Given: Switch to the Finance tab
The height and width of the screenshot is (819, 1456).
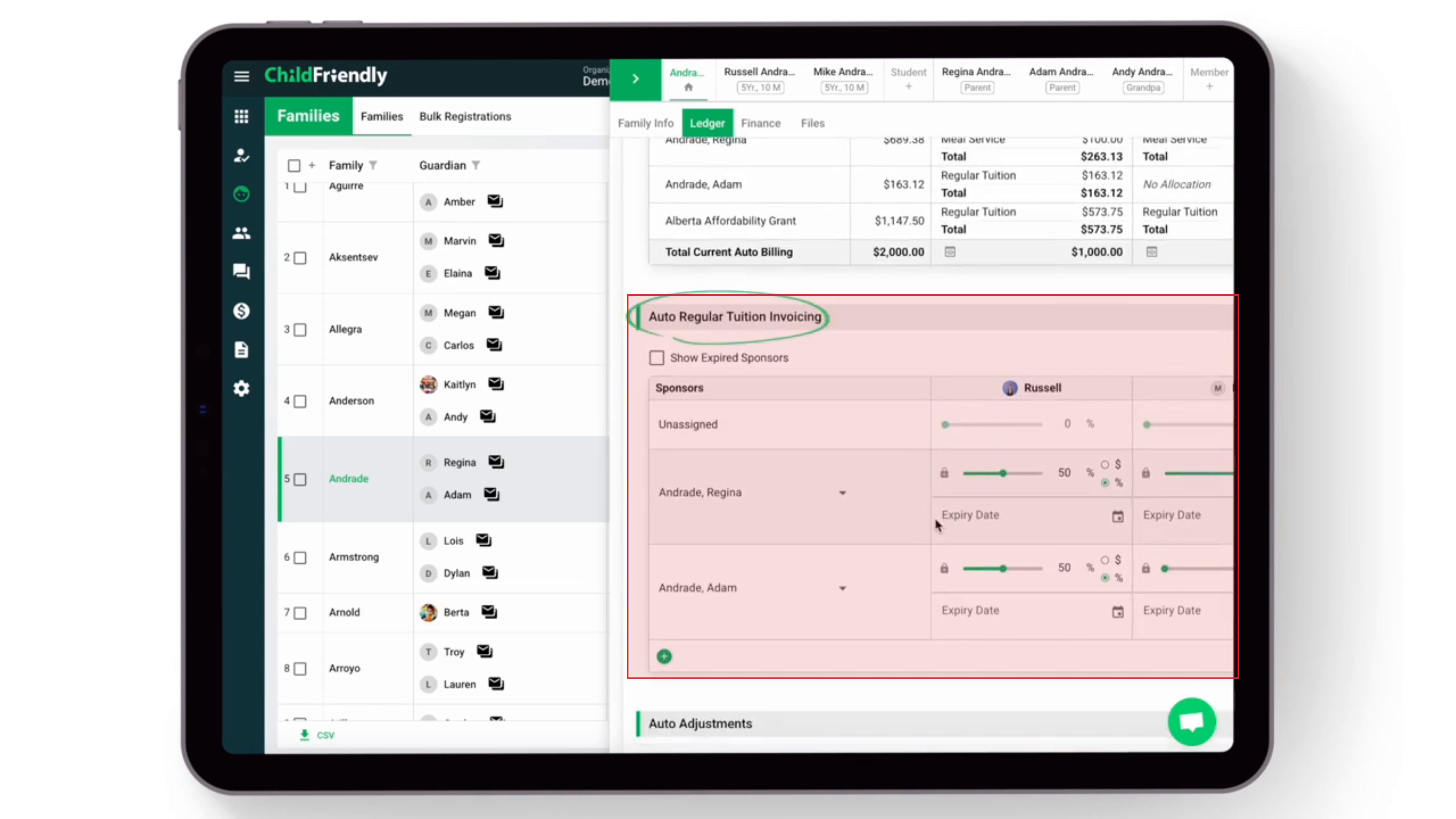Looking at the screenshot, I should [x=760, y=123].
